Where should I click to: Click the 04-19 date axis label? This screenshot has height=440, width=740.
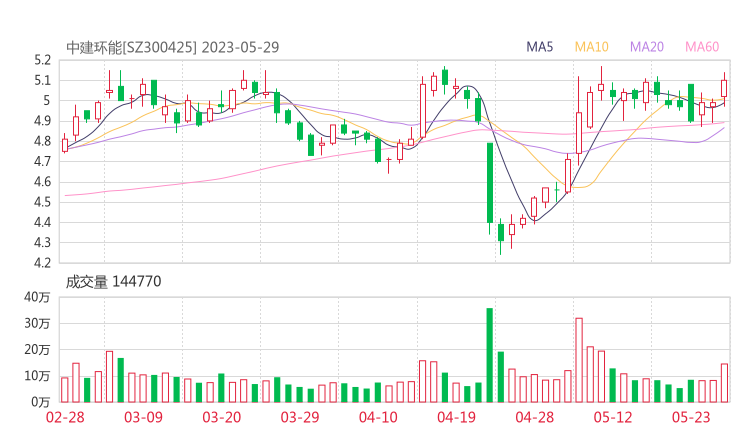pyautogui.click(x=456, y=417)
